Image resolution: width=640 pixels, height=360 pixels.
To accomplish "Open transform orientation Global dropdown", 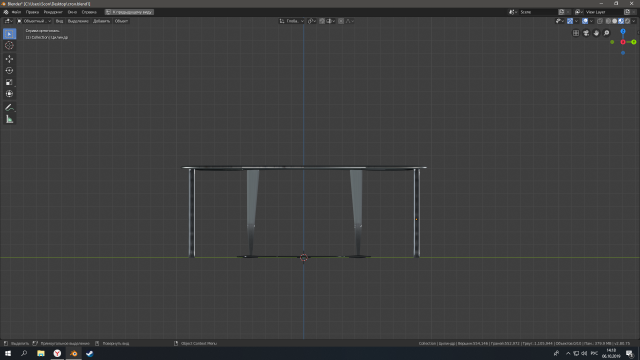I will [x=291, y=21].
